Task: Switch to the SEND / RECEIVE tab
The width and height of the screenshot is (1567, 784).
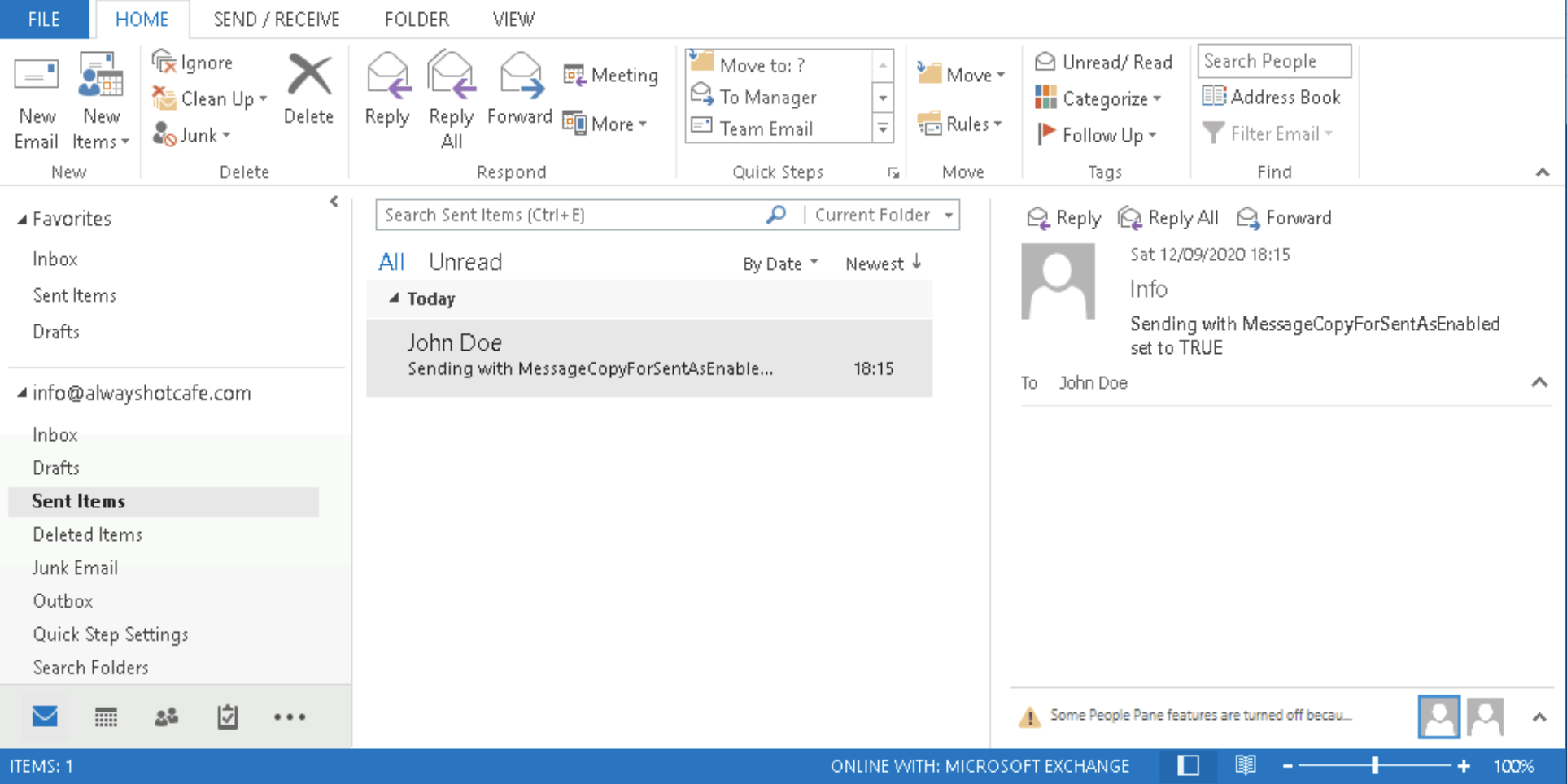Action: 276,19
